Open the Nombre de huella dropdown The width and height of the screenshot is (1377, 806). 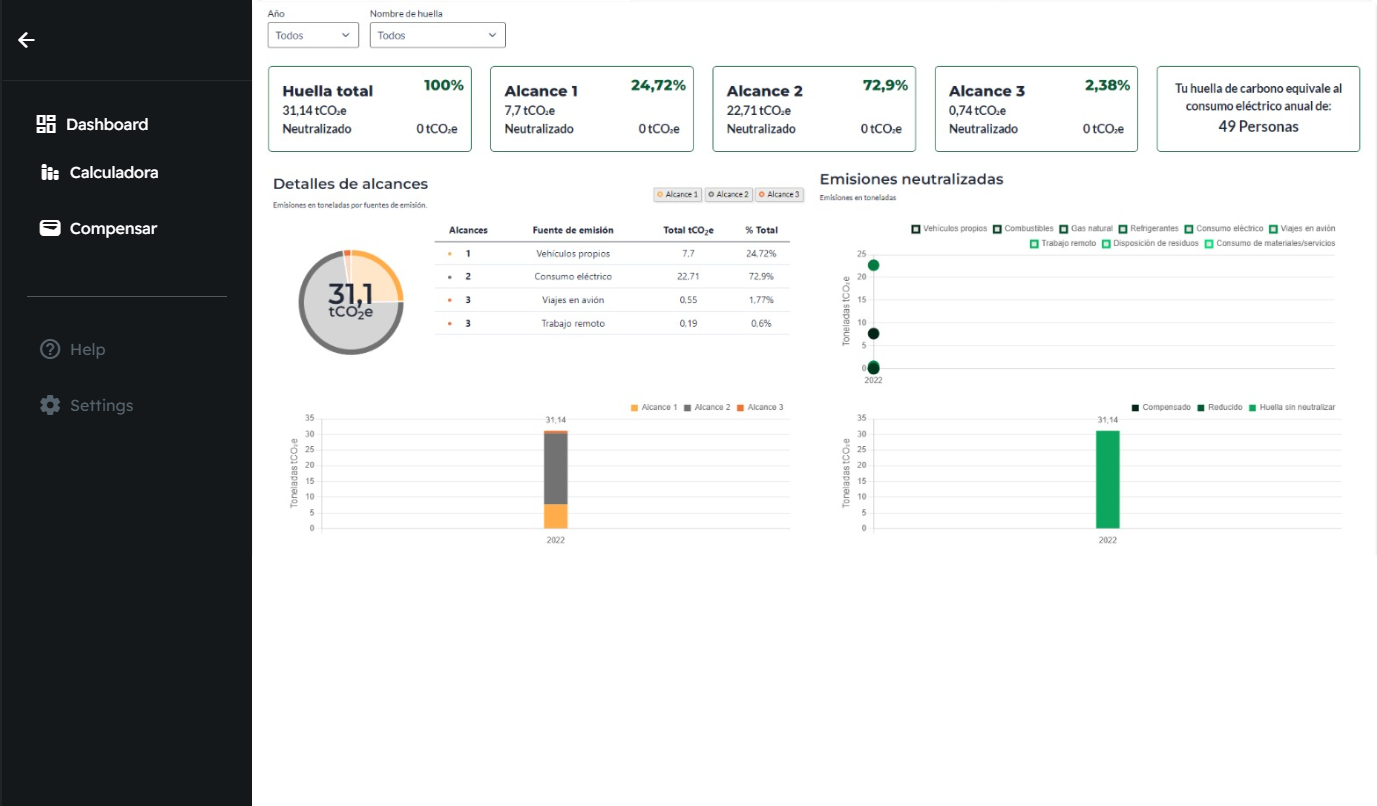pyautogui.click(x=438, y=35)
